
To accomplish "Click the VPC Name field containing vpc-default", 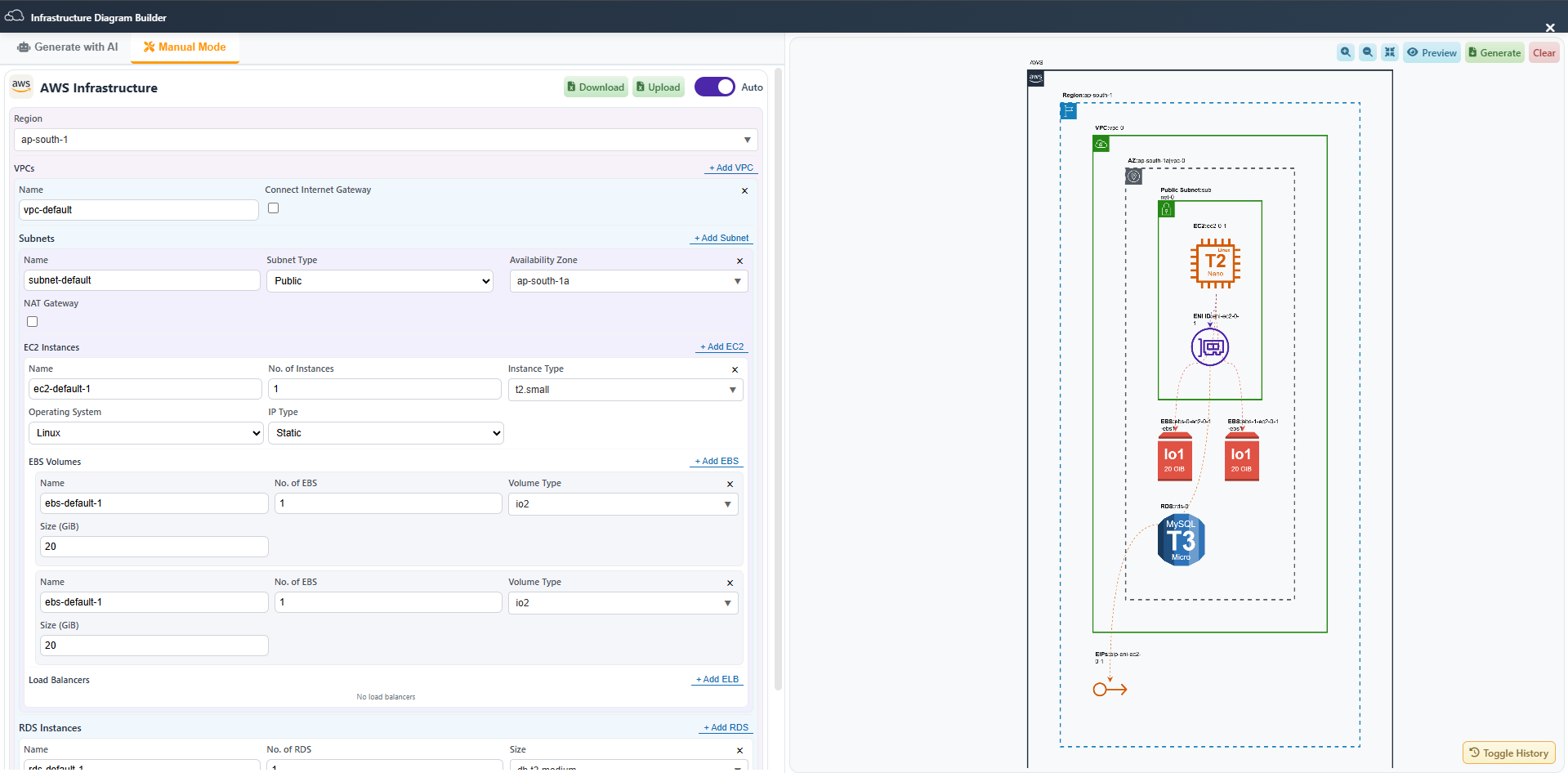I will (x=138, y=210).
